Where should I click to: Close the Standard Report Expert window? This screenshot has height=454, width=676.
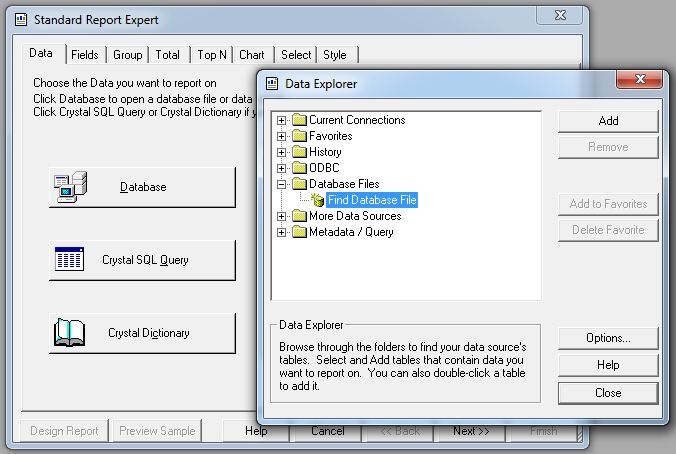coord(560,15)
